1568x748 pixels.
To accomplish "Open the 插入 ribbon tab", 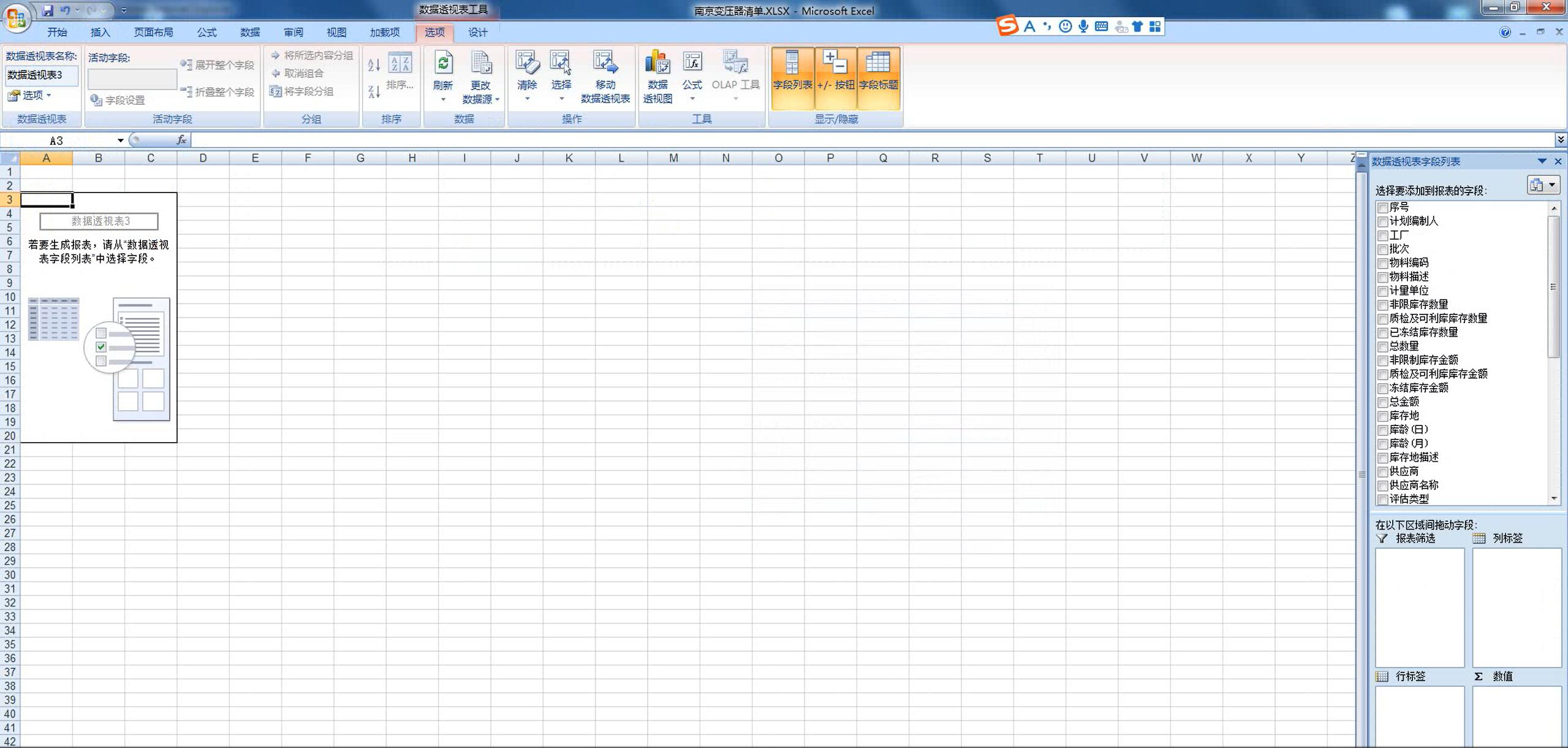I will tap(100, 32).
